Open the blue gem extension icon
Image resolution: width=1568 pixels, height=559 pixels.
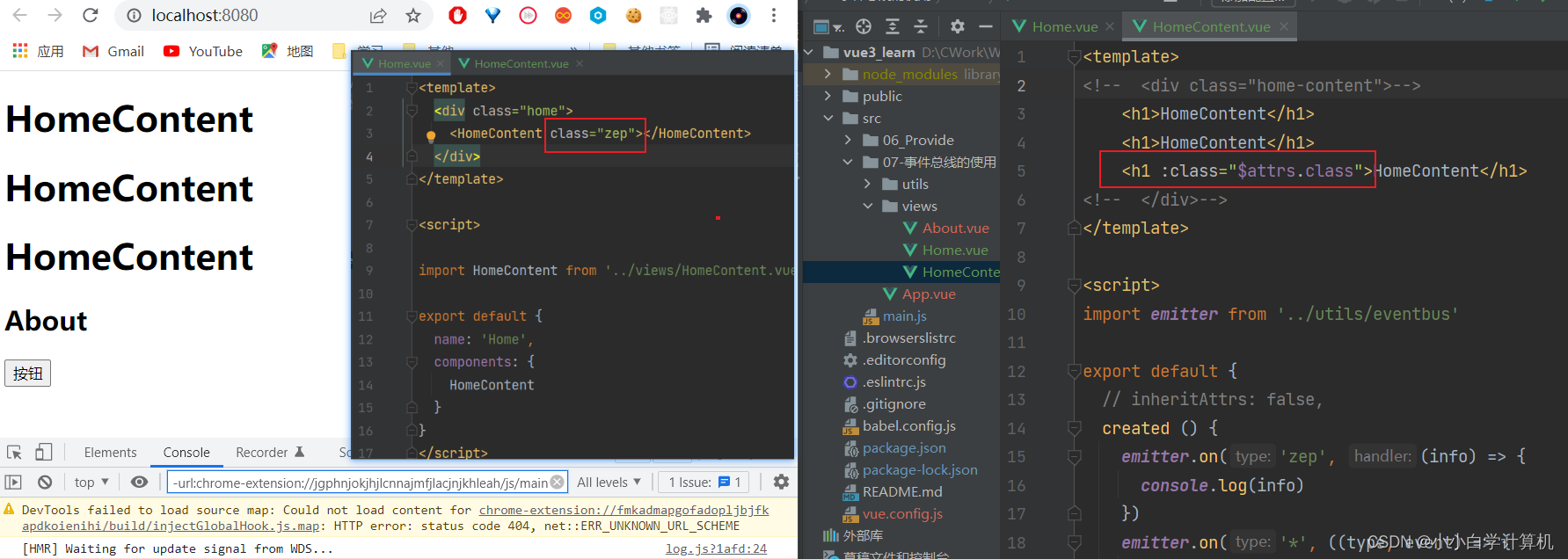pyautogui.click(x=492, y=15)
